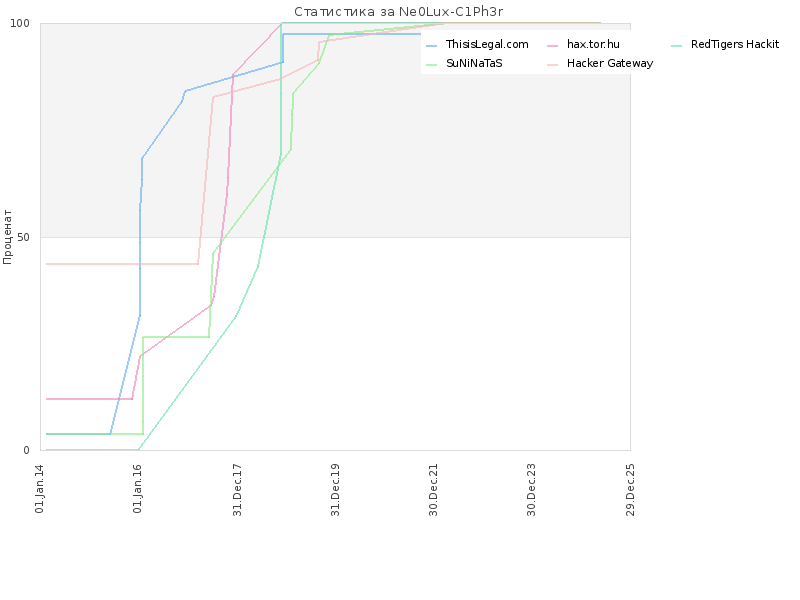Toggle the ThisisLegal.com legend entry
The width and height of the screenshot is (800, 600).
[478, 45]
